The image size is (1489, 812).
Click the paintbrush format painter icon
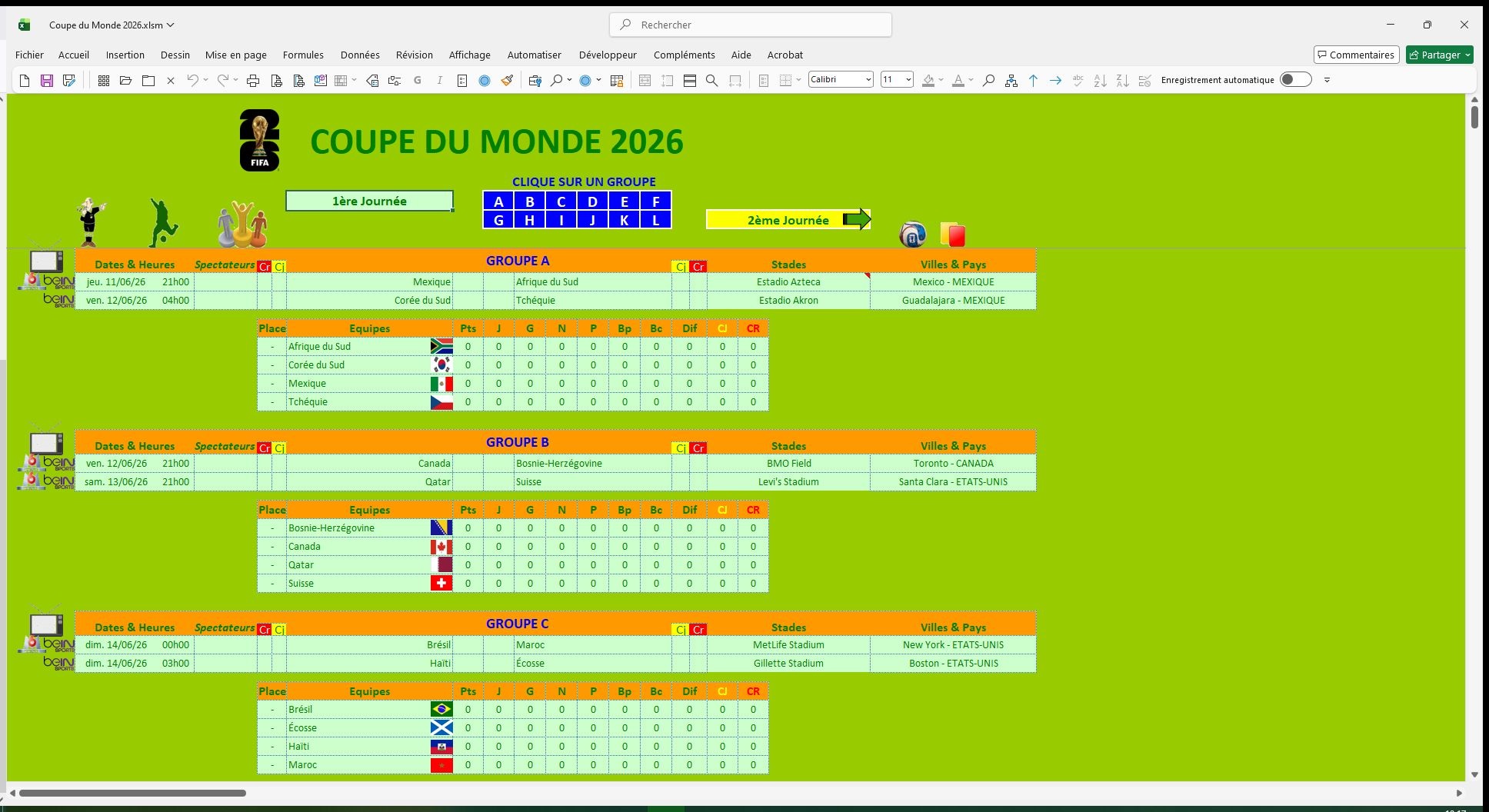coord(507,81)
